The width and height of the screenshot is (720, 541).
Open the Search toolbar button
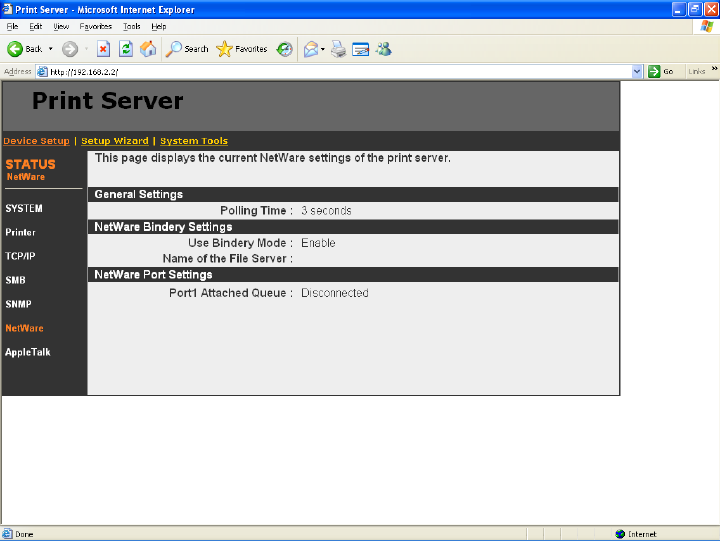point(187,49)
